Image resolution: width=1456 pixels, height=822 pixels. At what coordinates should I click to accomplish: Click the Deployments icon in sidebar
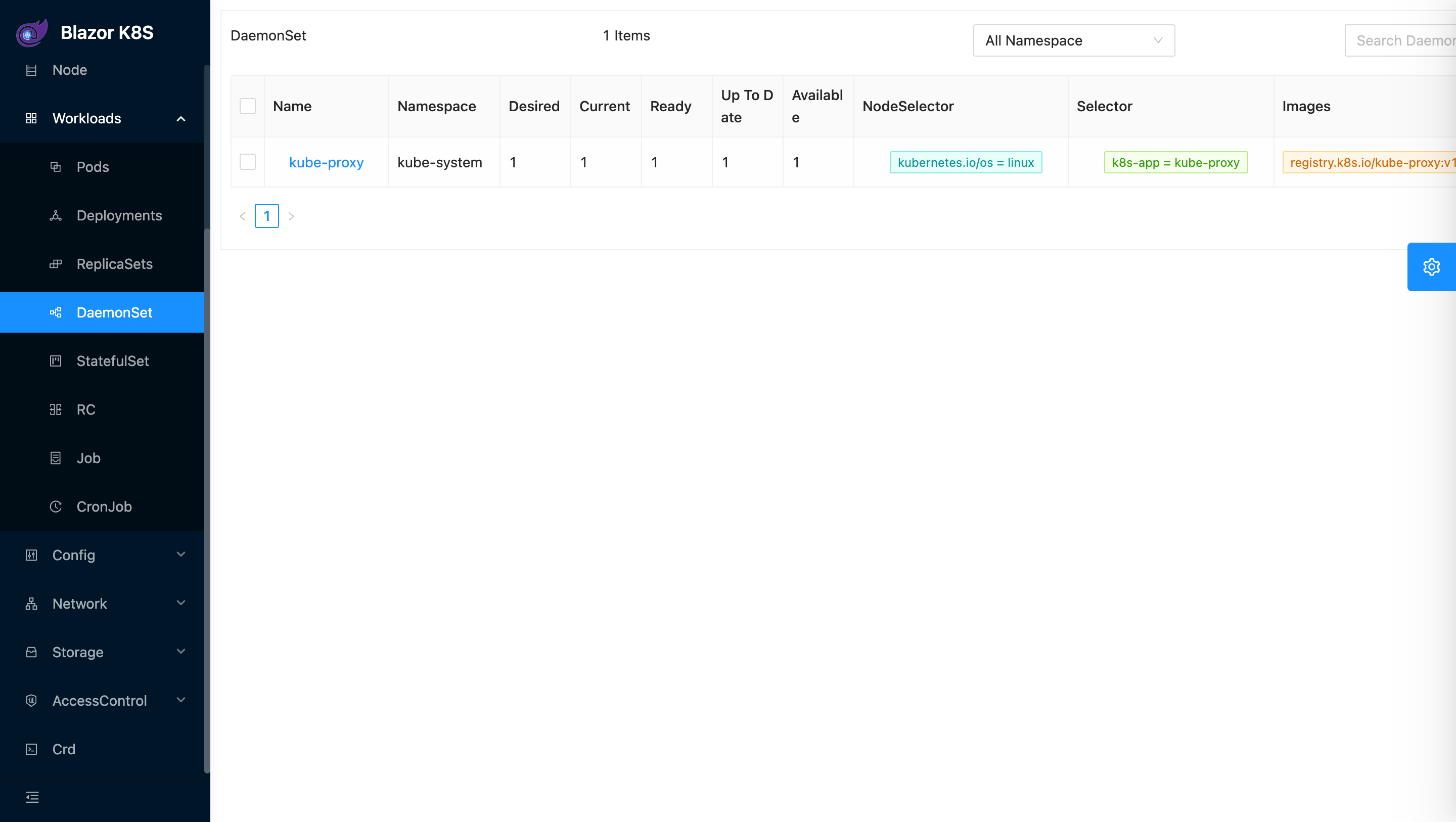[56, 215]
